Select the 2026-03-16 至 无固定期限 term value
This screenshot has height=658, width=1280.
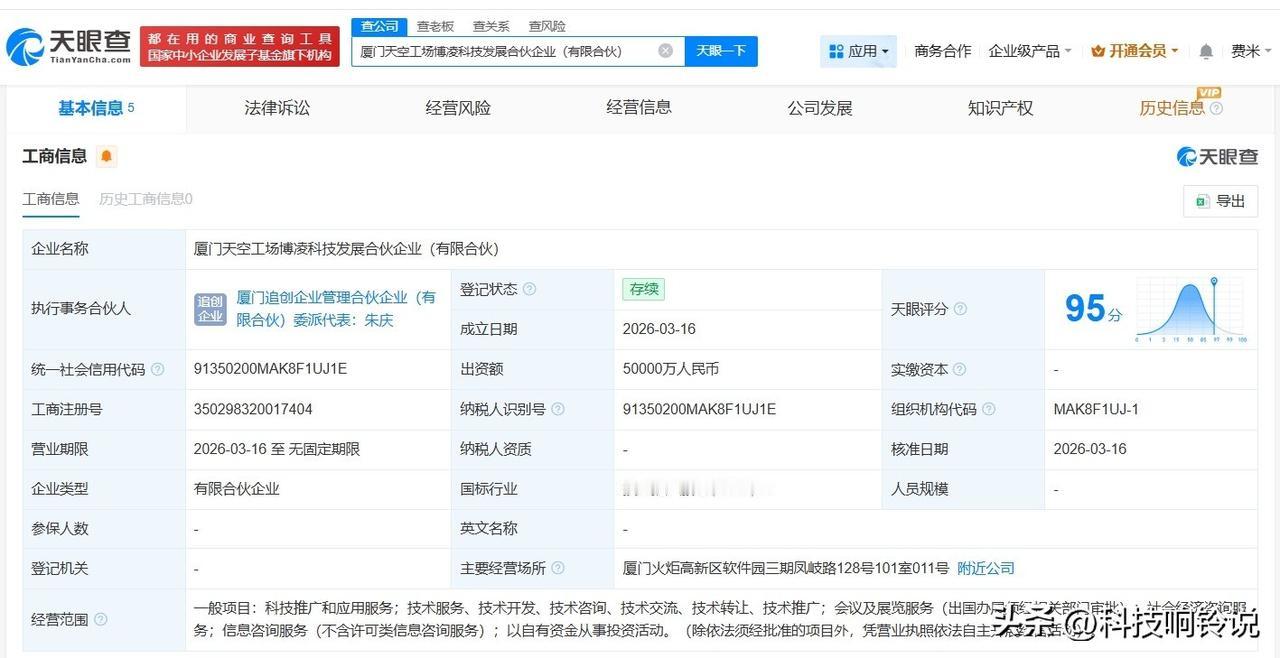coord(276,449)
